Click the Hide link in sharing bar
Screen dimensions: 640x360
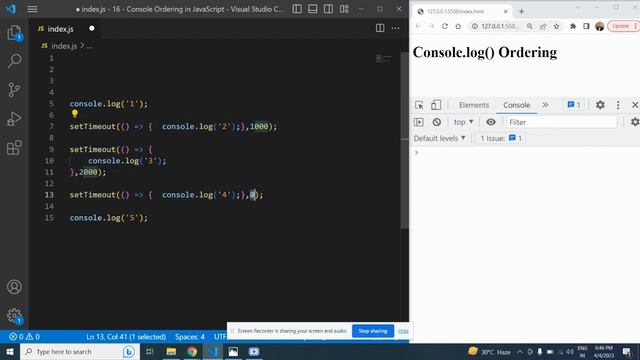pyautogui.click(x=403, y=331)
